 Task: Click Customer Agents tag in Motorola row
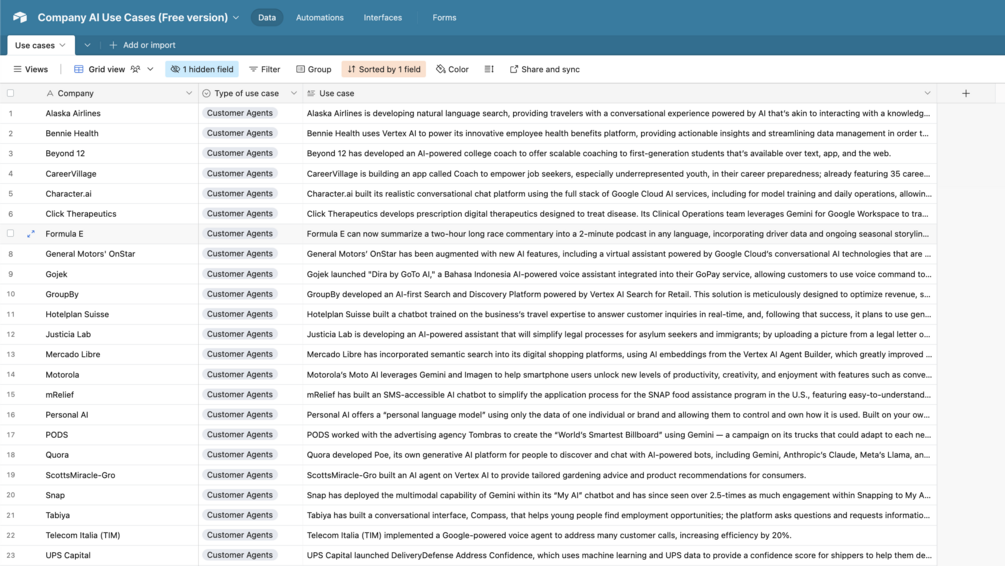240,374
